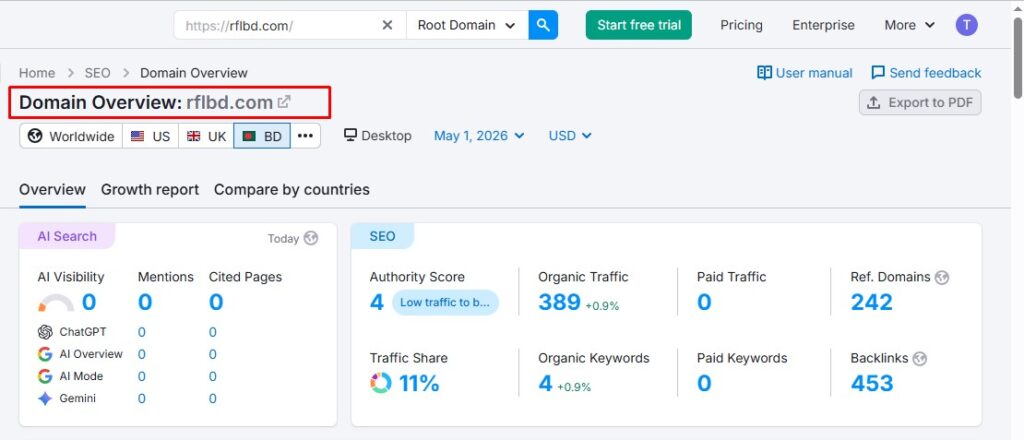Click the Mentions total 0
This screenshot has width=1024, height=440.
pyautogui.click(x=145, y=302)
